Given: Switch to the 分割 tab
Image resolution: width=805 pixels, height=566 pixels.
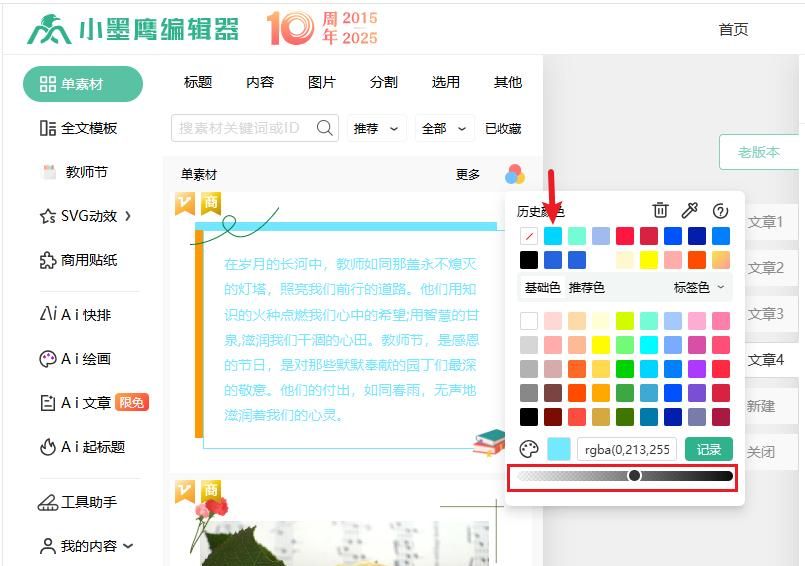Looking at the screenshot, I should coord(384,82).
